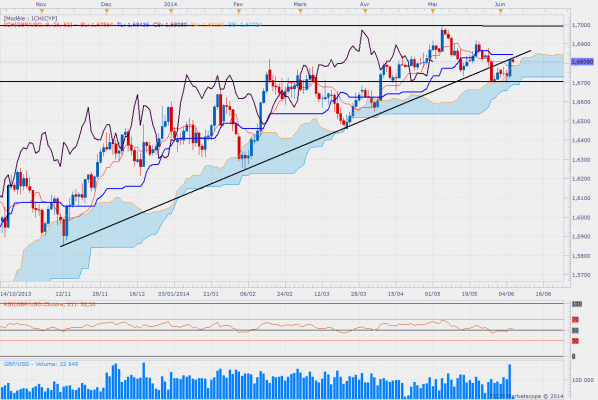Click the 1,6000 price axis label
This screenshot has width=598, height=400.
point(581,217)
